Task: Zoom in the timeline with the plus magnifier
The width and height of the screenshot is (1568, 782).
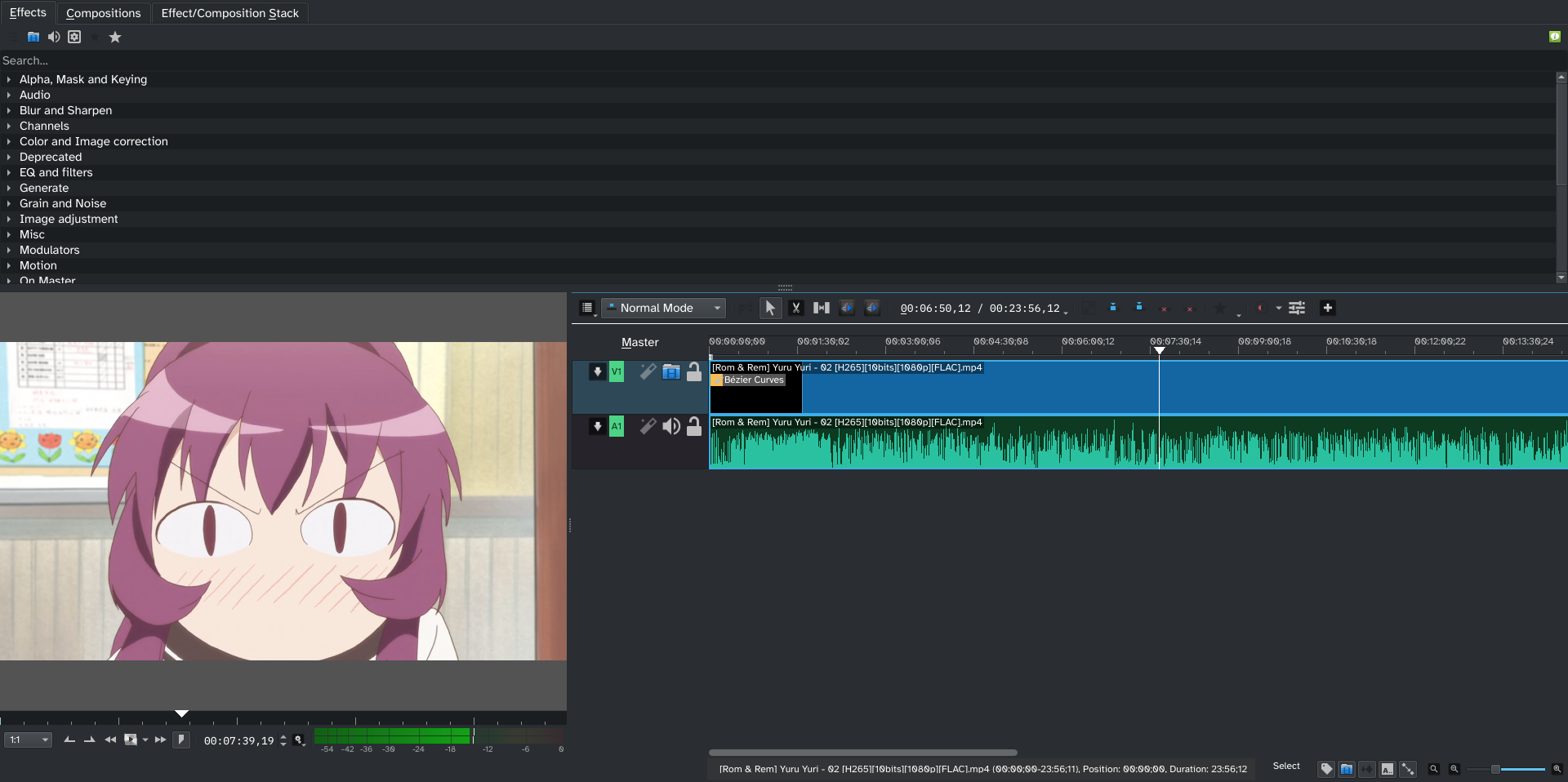Action: click(x=1557, y=769)
